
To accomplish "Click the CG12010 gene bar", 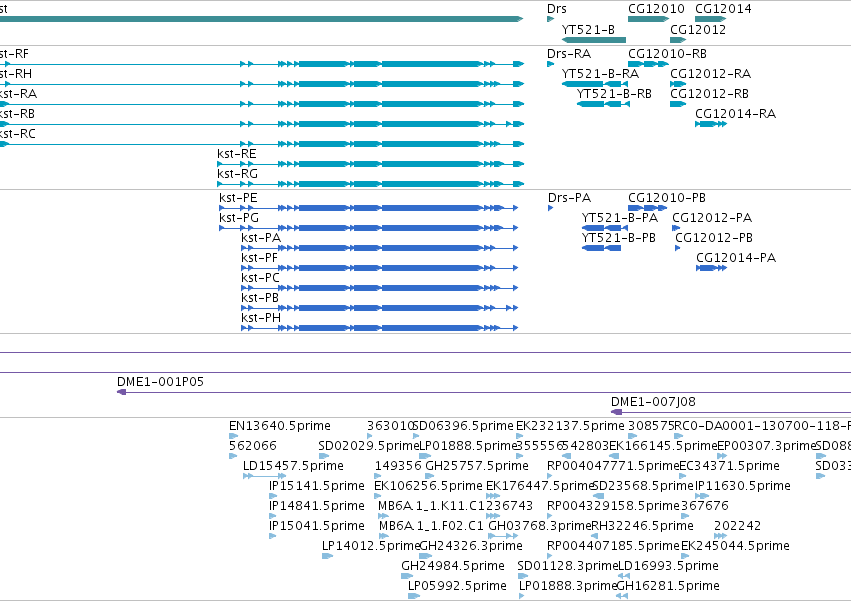I will [648, 19].
